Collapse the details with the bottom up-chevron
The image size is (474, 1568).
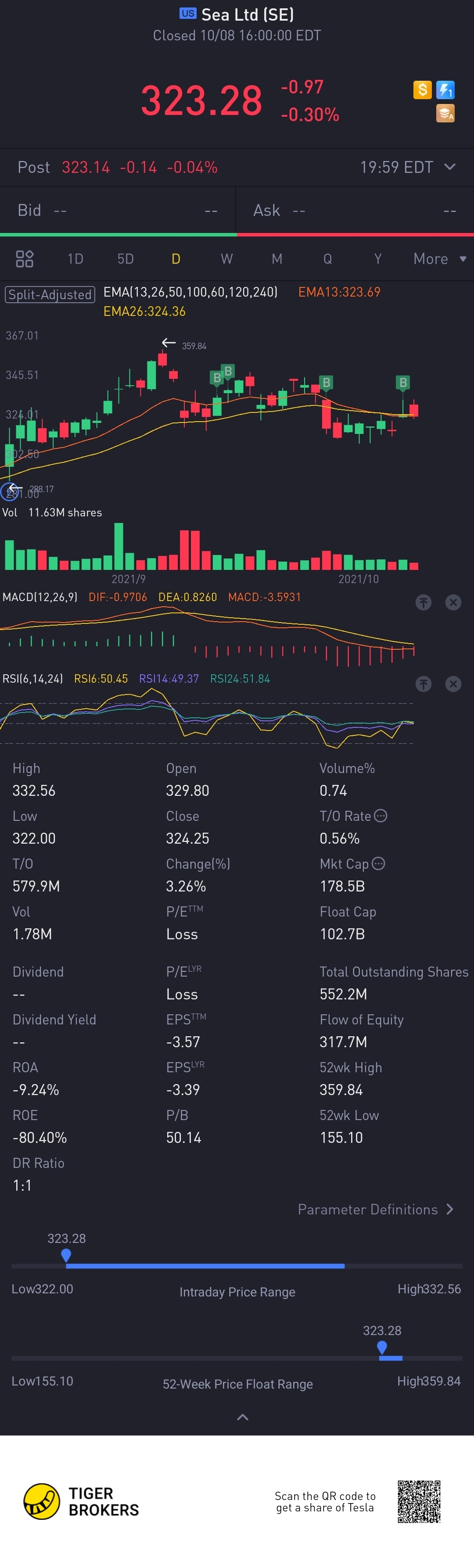pyautogui.click(x=242, y=1417)
